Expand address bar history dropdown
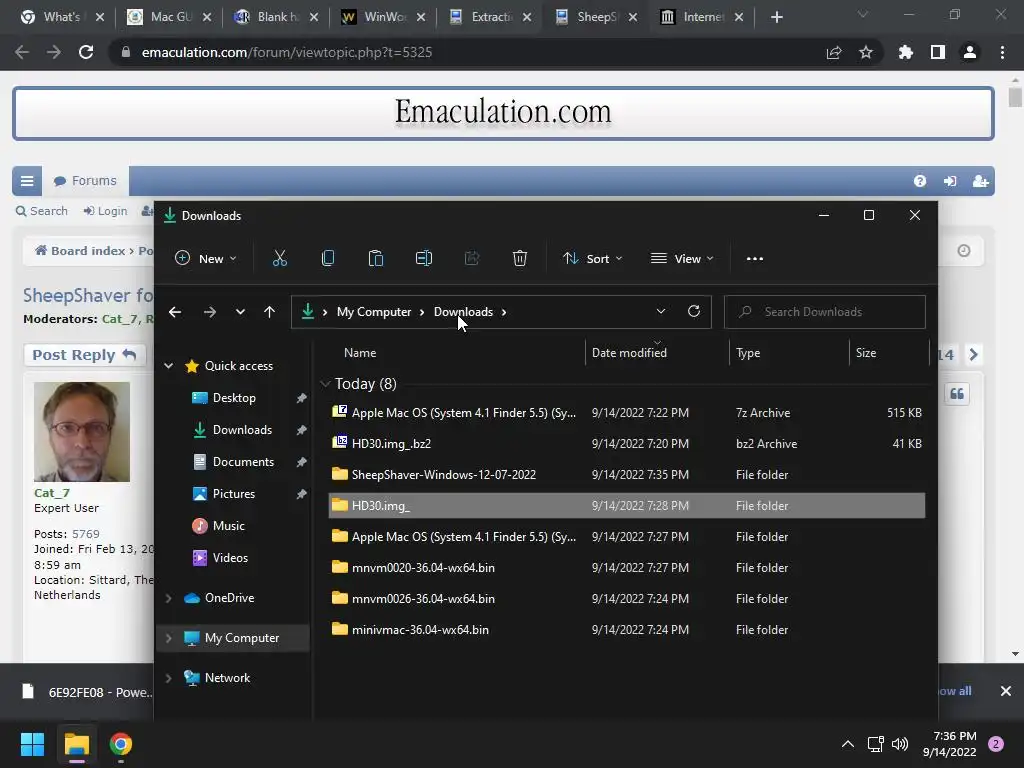Screen dimensions: 1024x768 [661, 312]
